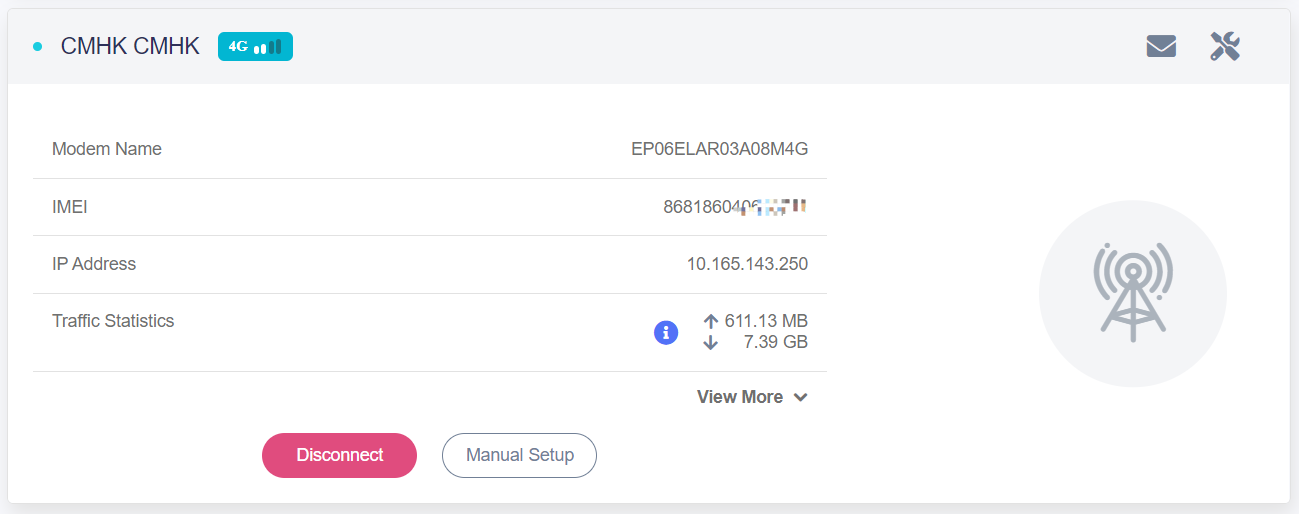Click the 611.13 MB upload value

766,321
